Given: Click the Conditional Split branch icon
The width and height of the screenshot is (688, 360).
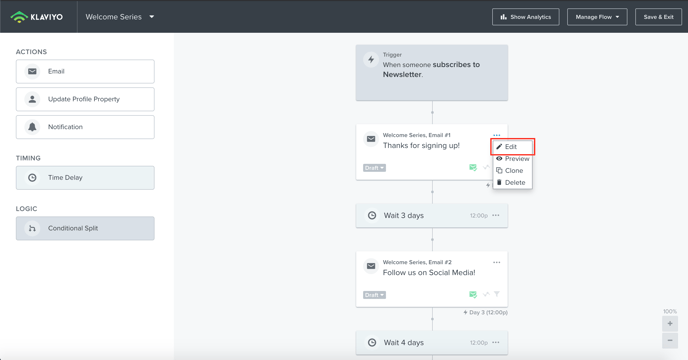Looking at the screenshot, I should pos(32,228).
